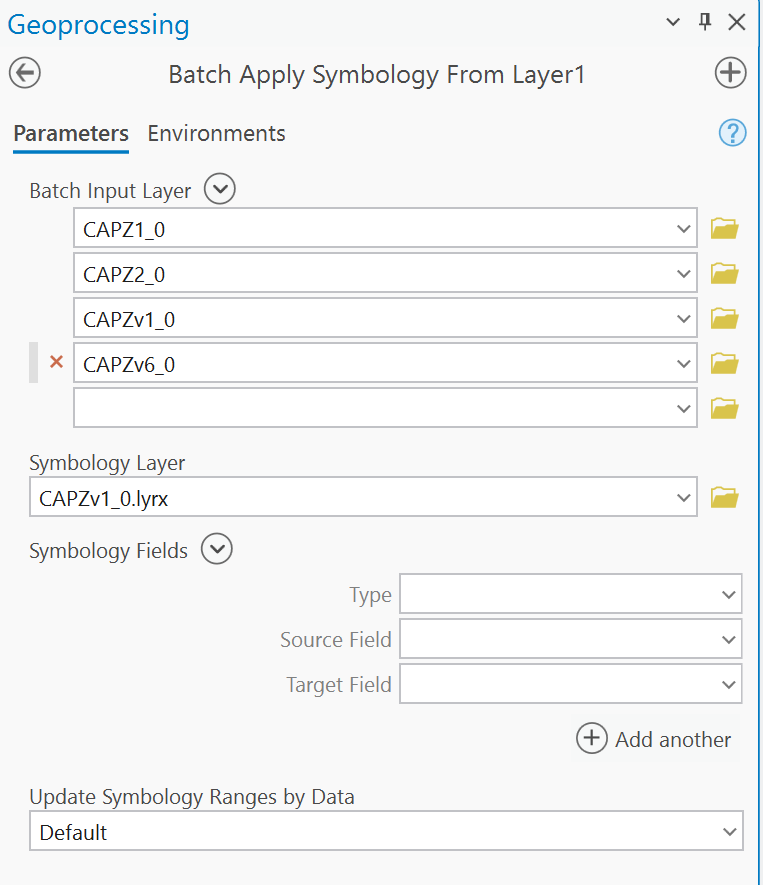Browse a file for the empty input row
The height and width of the screenshot is (885, 763).
point(724,408)
